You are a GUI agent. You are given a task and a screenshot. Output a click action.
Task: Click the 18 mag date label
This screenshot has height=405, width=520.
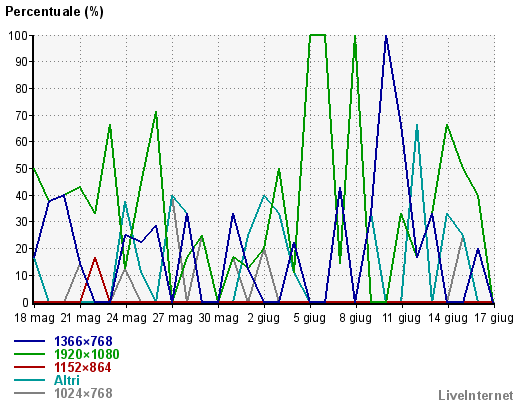[x=34, y=318]
